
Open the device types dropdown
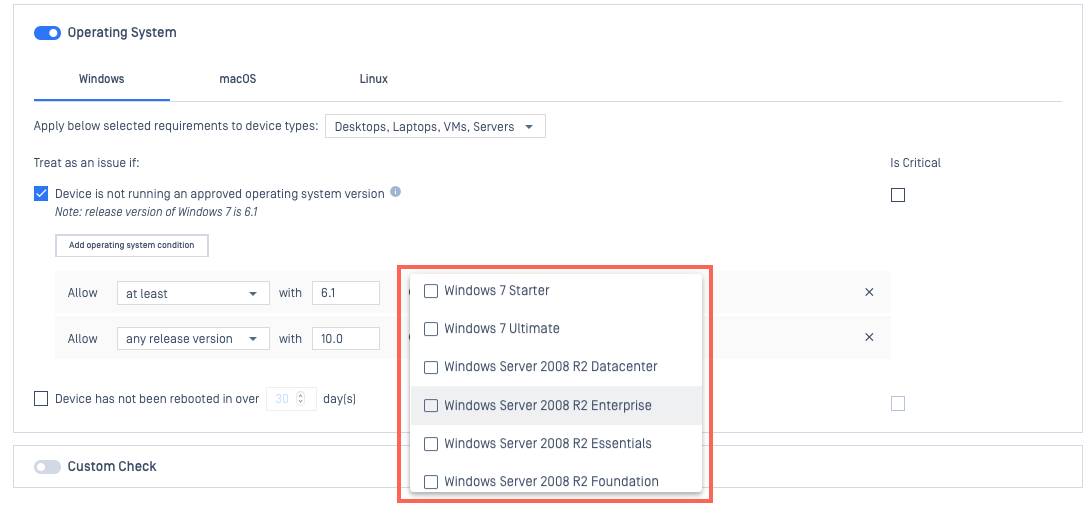[x=435, y=127]
